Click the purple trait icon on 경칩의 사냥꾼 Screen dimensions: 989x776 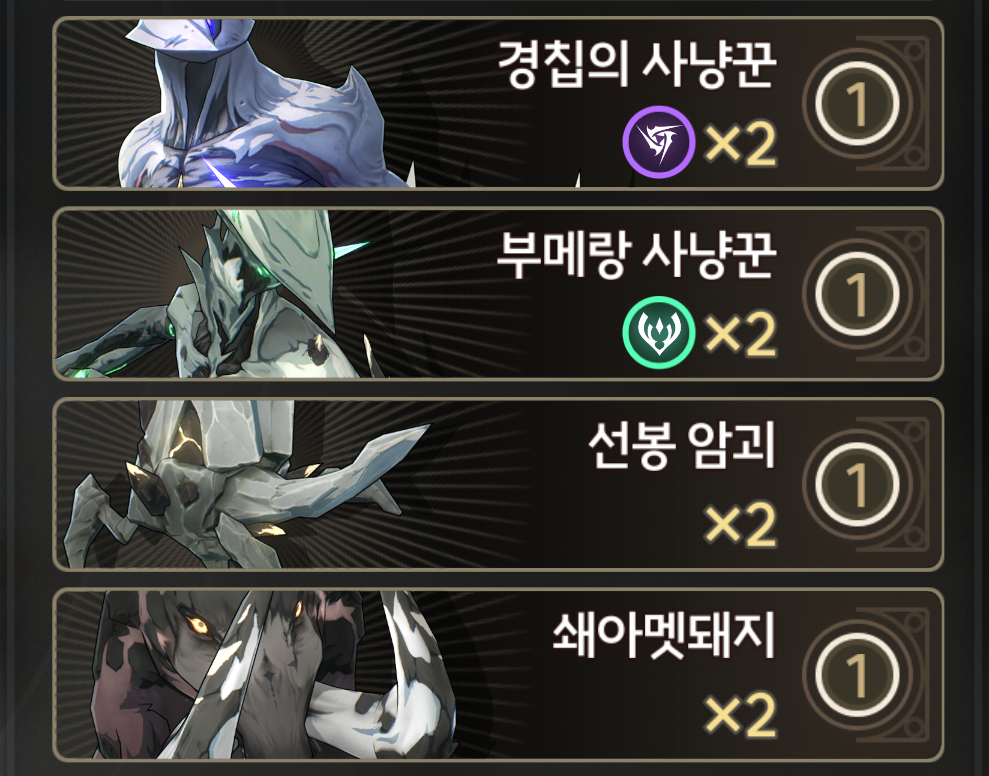point(658,142)
